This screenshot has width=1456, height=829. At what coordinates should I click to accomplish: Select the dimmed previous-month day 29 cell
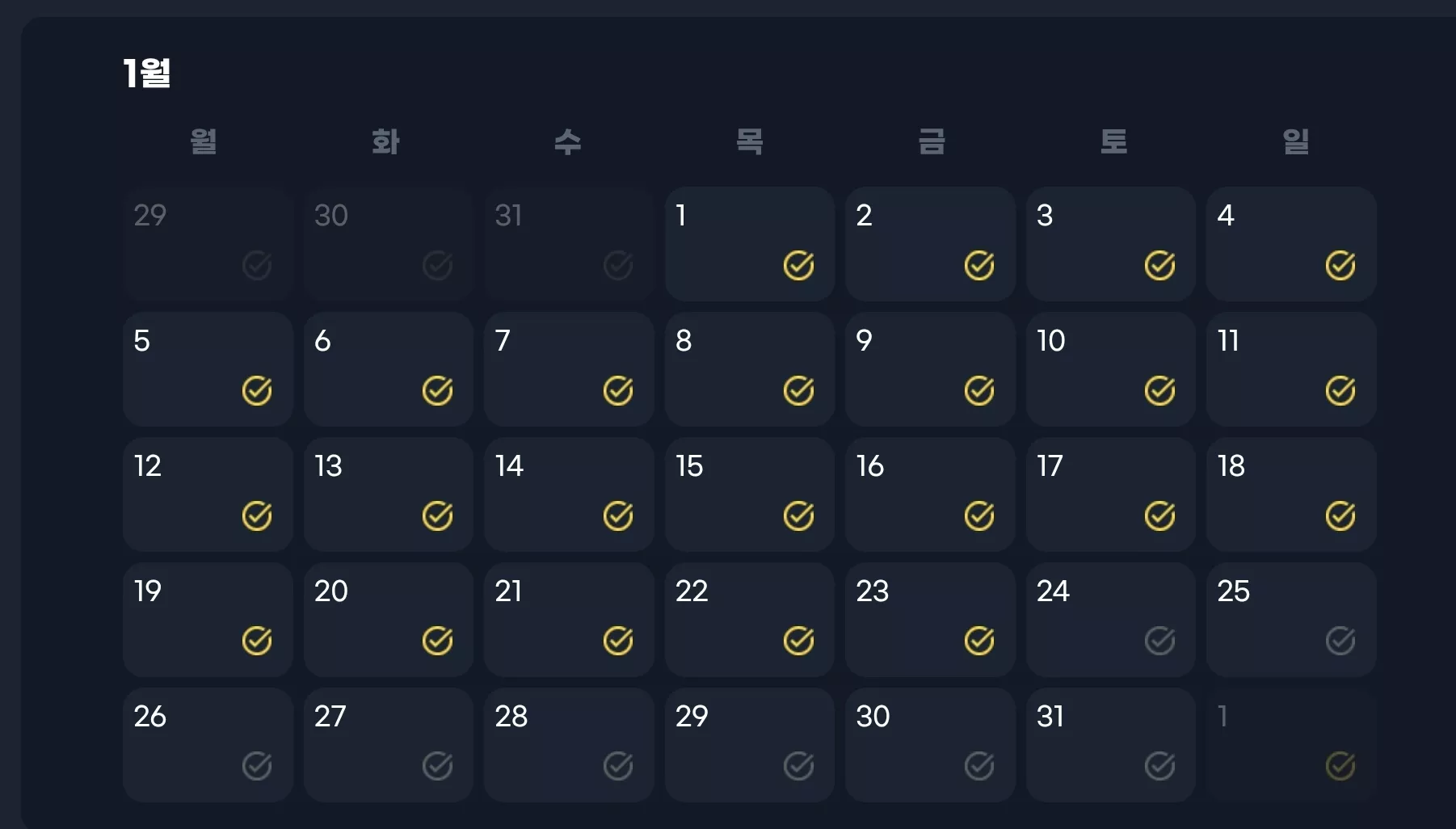(208, 244)
